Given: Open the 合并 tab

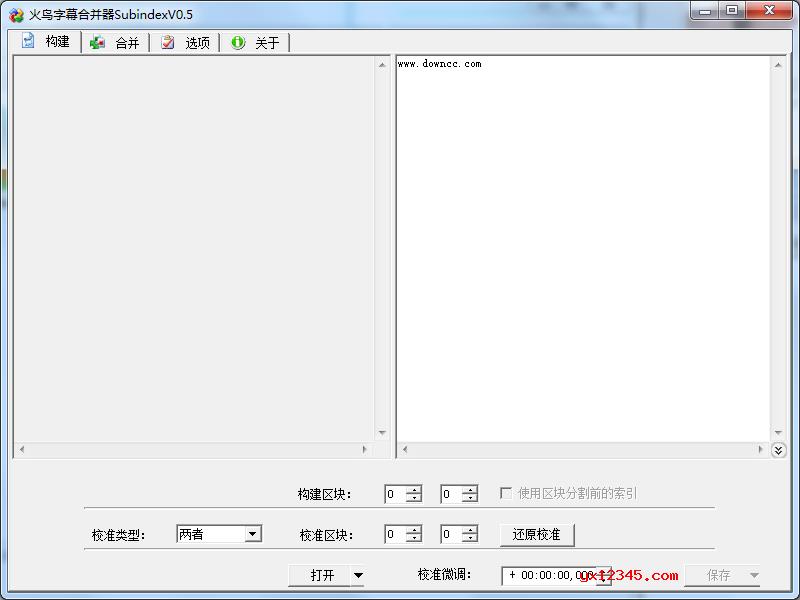Looking at the screenshot, I should click(115, 43).
